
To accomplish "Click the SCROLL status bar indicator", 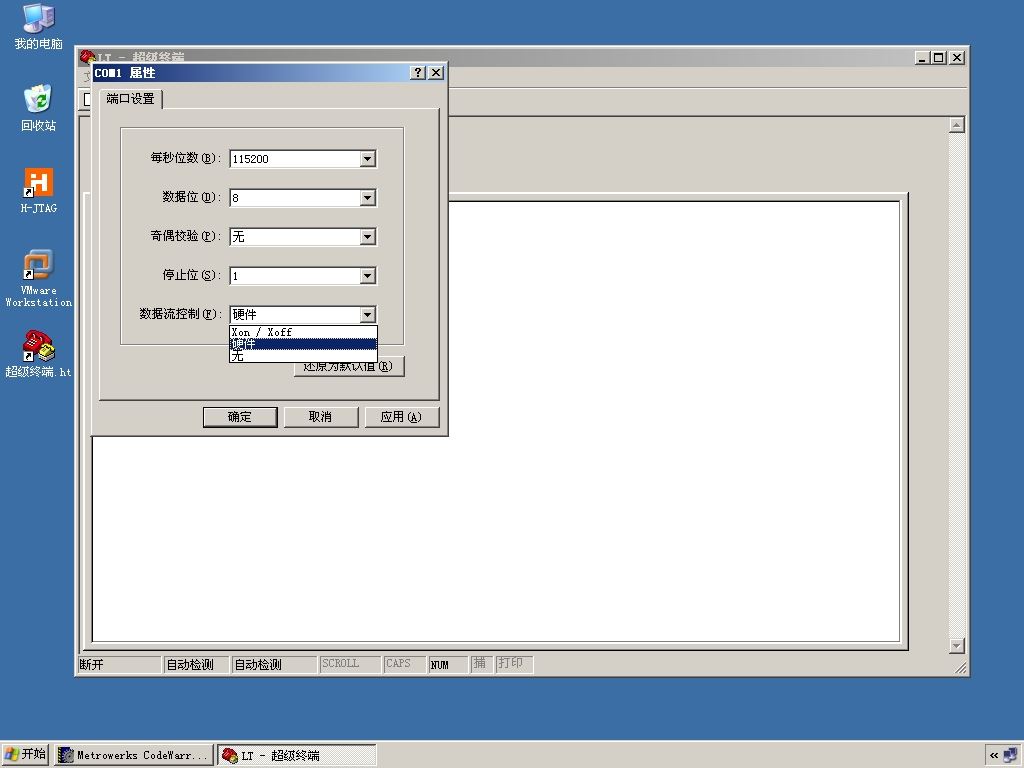I will (x=349, y=664).
